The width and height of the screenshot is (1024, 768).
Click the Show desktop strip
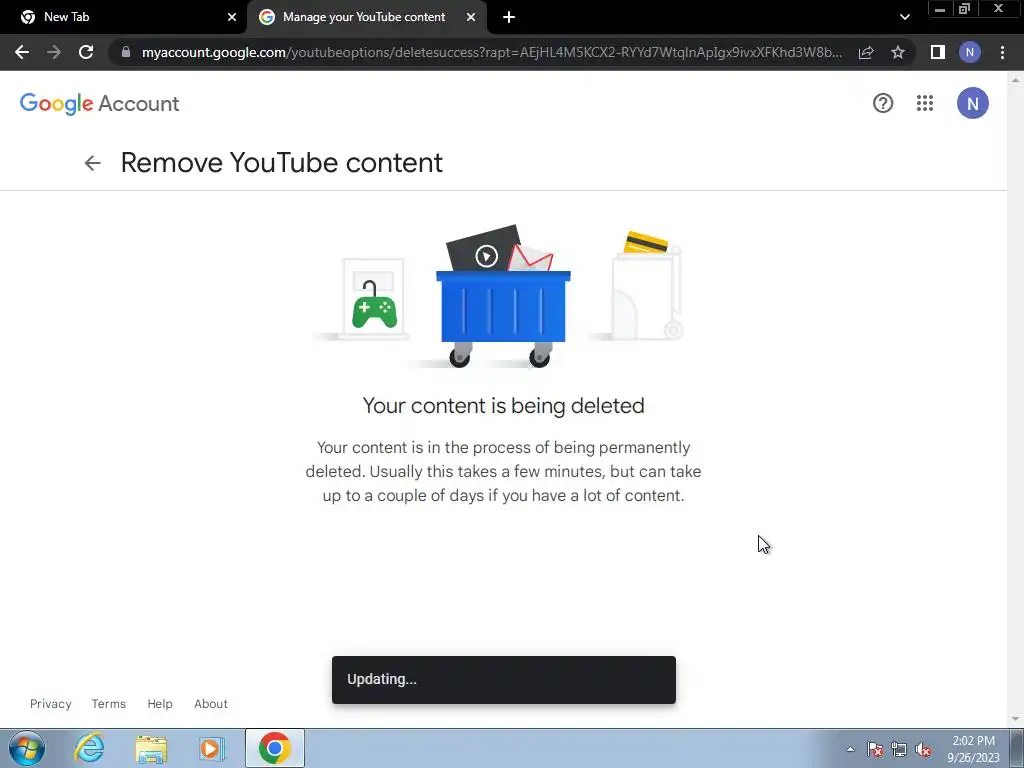pyautogui.click(x=1017, y=748)
